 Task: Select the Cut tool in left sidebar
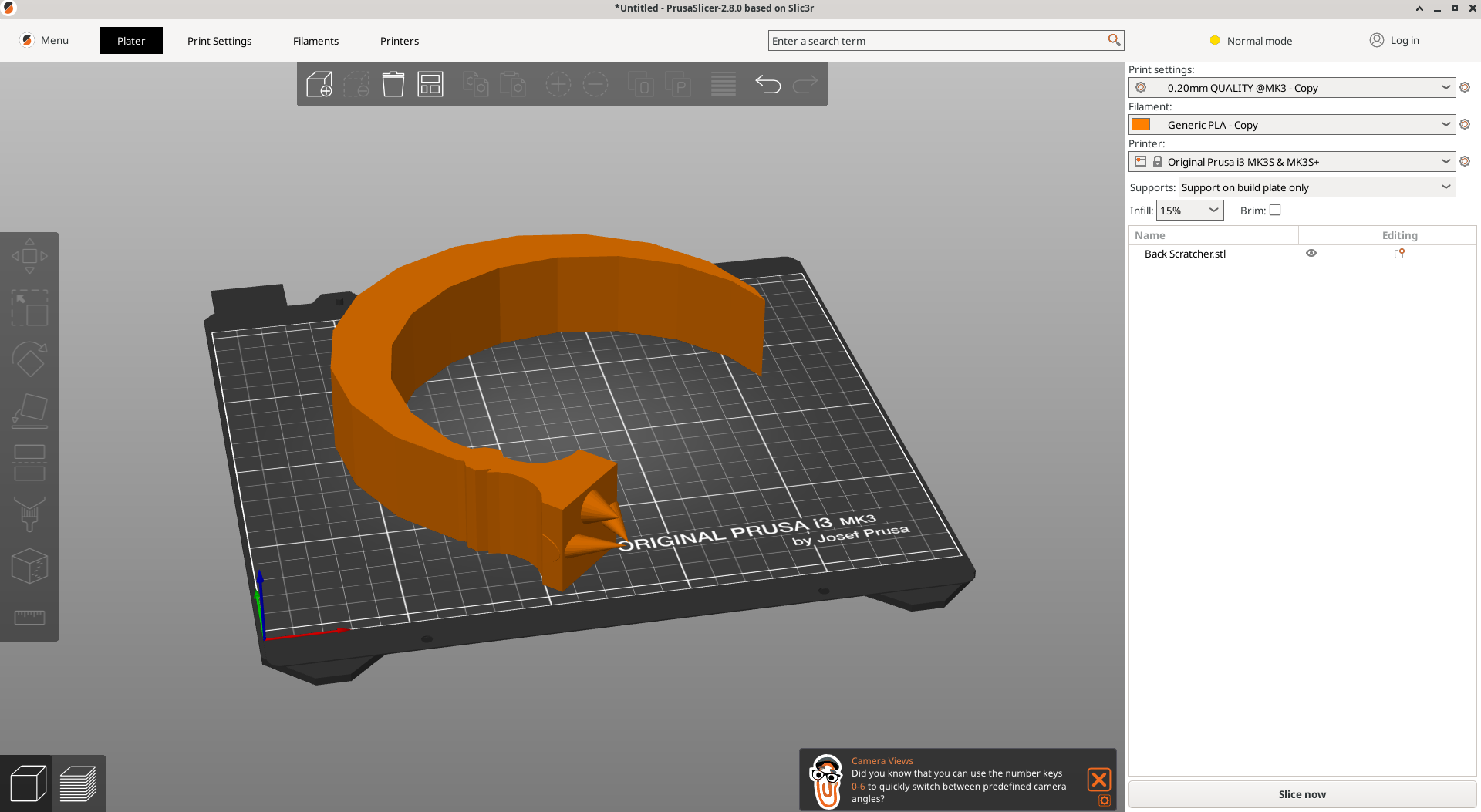pos(29,463)
